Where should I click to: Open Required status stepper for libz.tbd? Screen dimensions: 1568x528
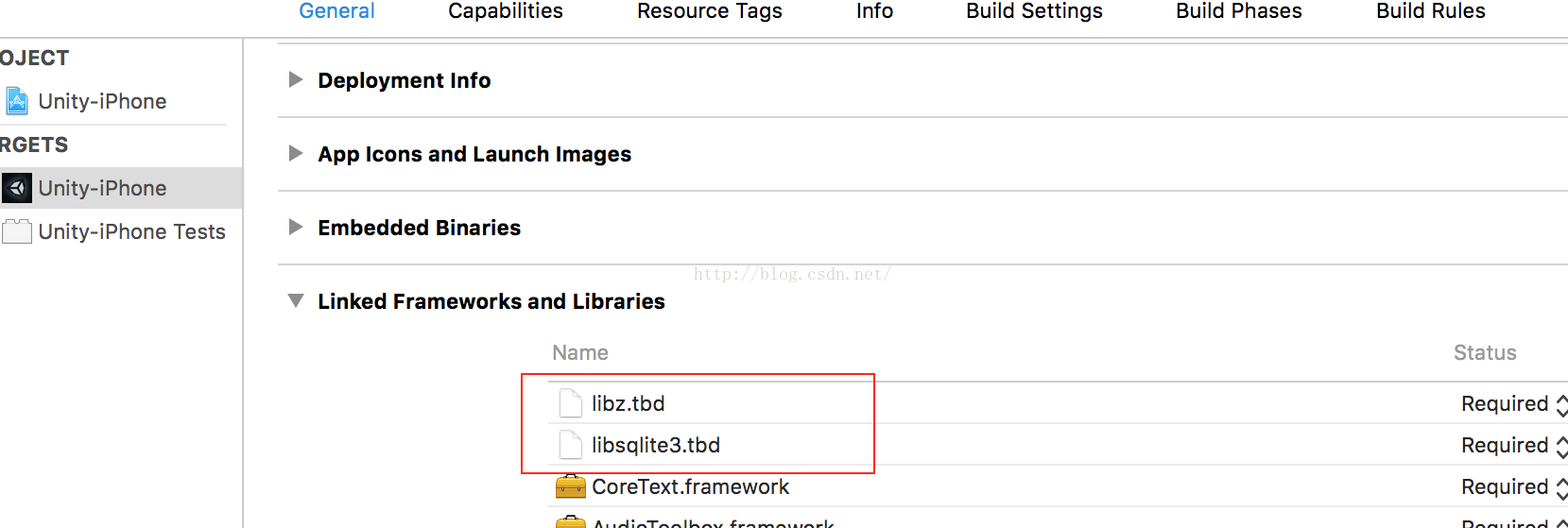click(1561, 404)
